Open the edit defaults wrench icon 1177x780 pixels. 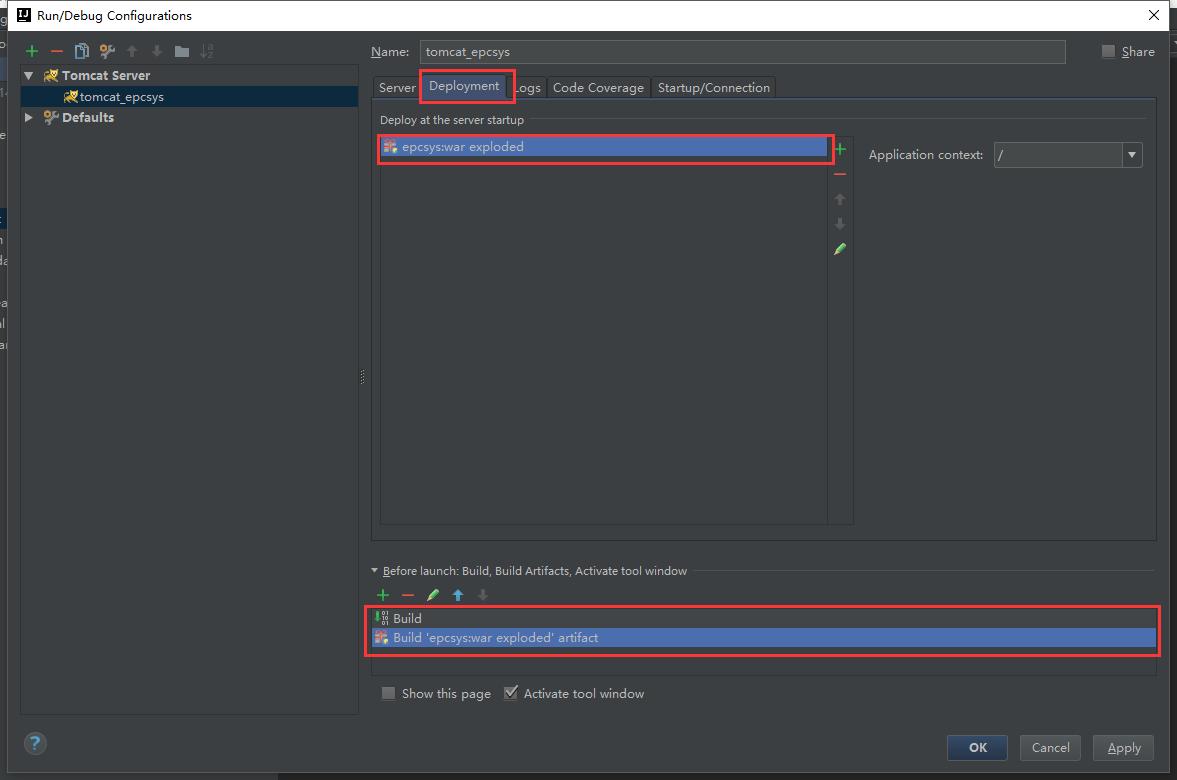point(107,51)
